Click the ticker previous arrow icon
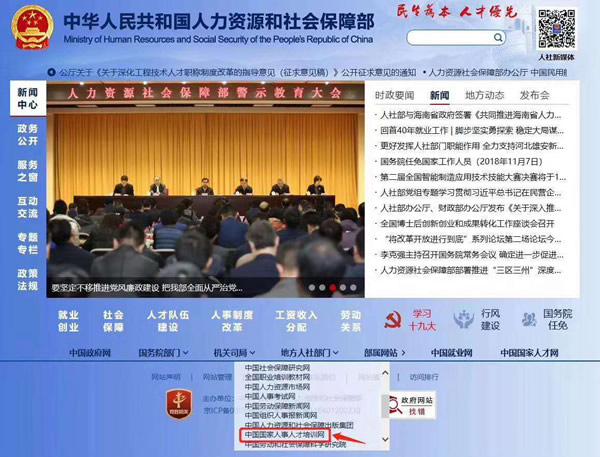This screenshot has height=457, width=600. click(x=51, y=72)
